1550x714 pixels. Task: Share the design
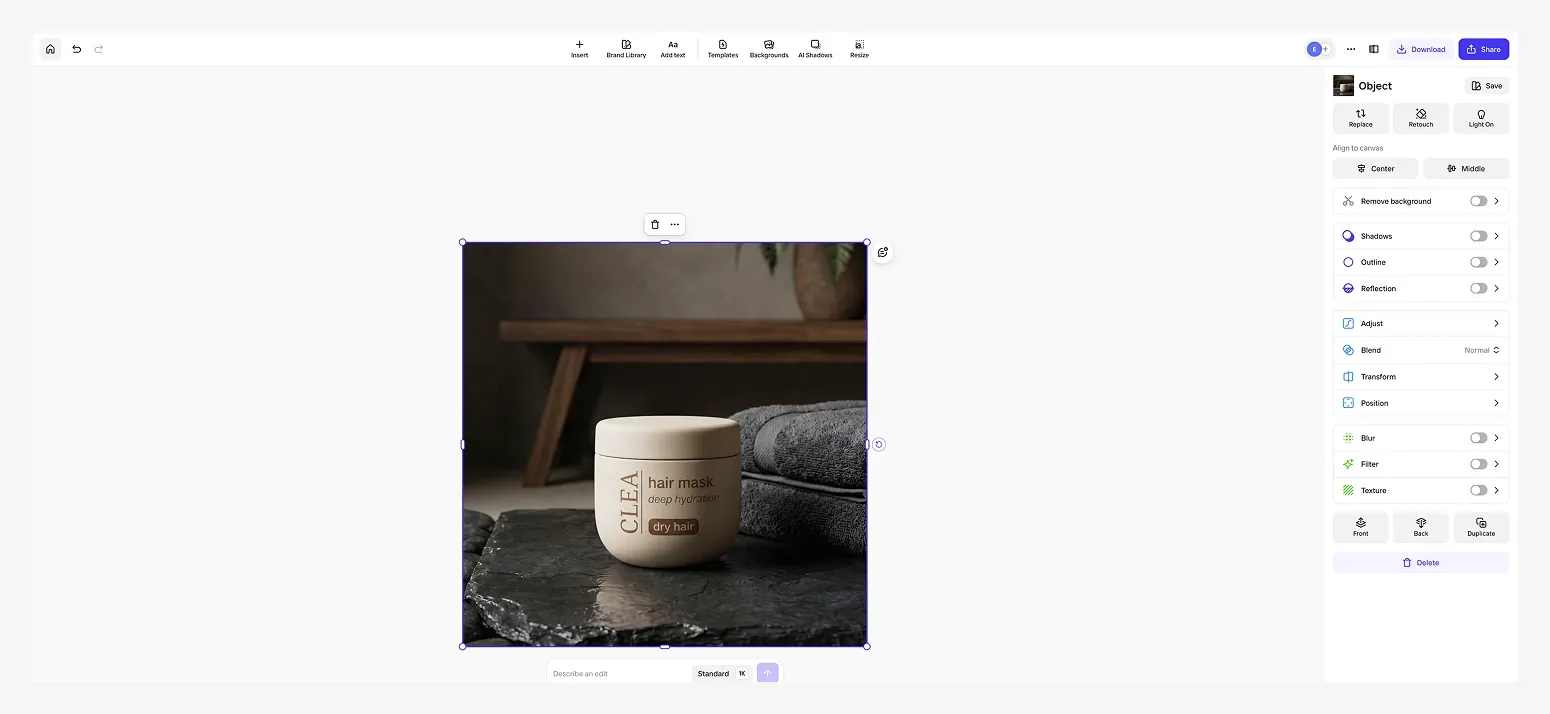coord(1483,49)
